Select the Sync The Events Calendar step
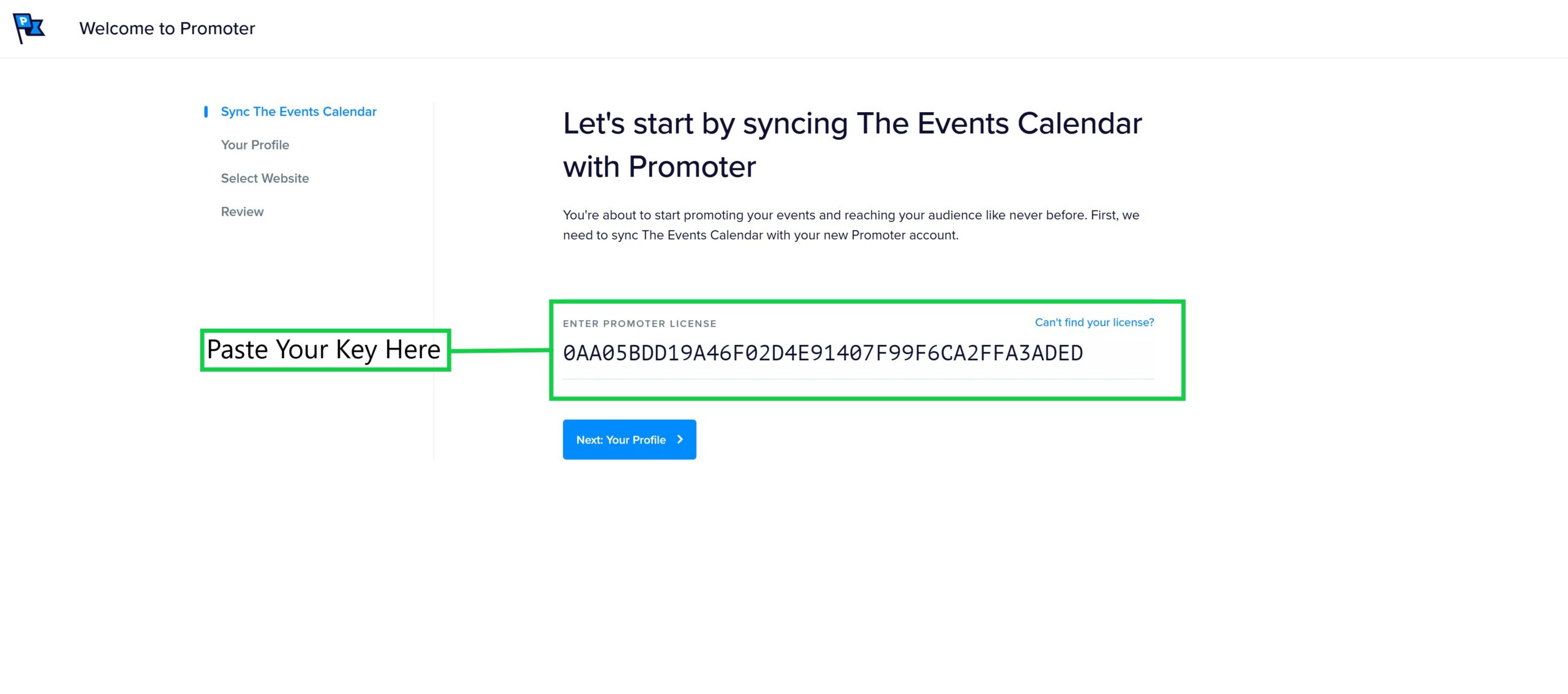Image resolution: width=1568 pixels, height=694 pixels. [x=299, y=111]
